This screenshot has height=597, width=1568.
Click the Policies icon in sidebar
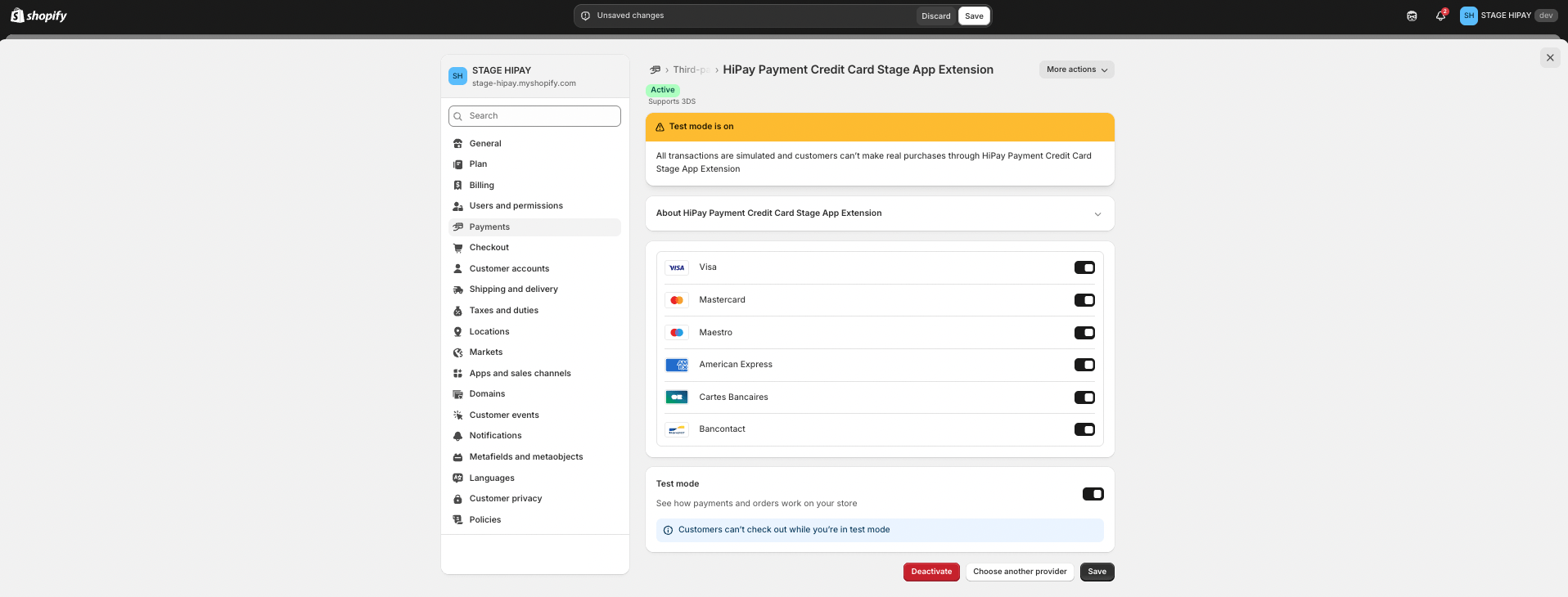pos(458,520)
